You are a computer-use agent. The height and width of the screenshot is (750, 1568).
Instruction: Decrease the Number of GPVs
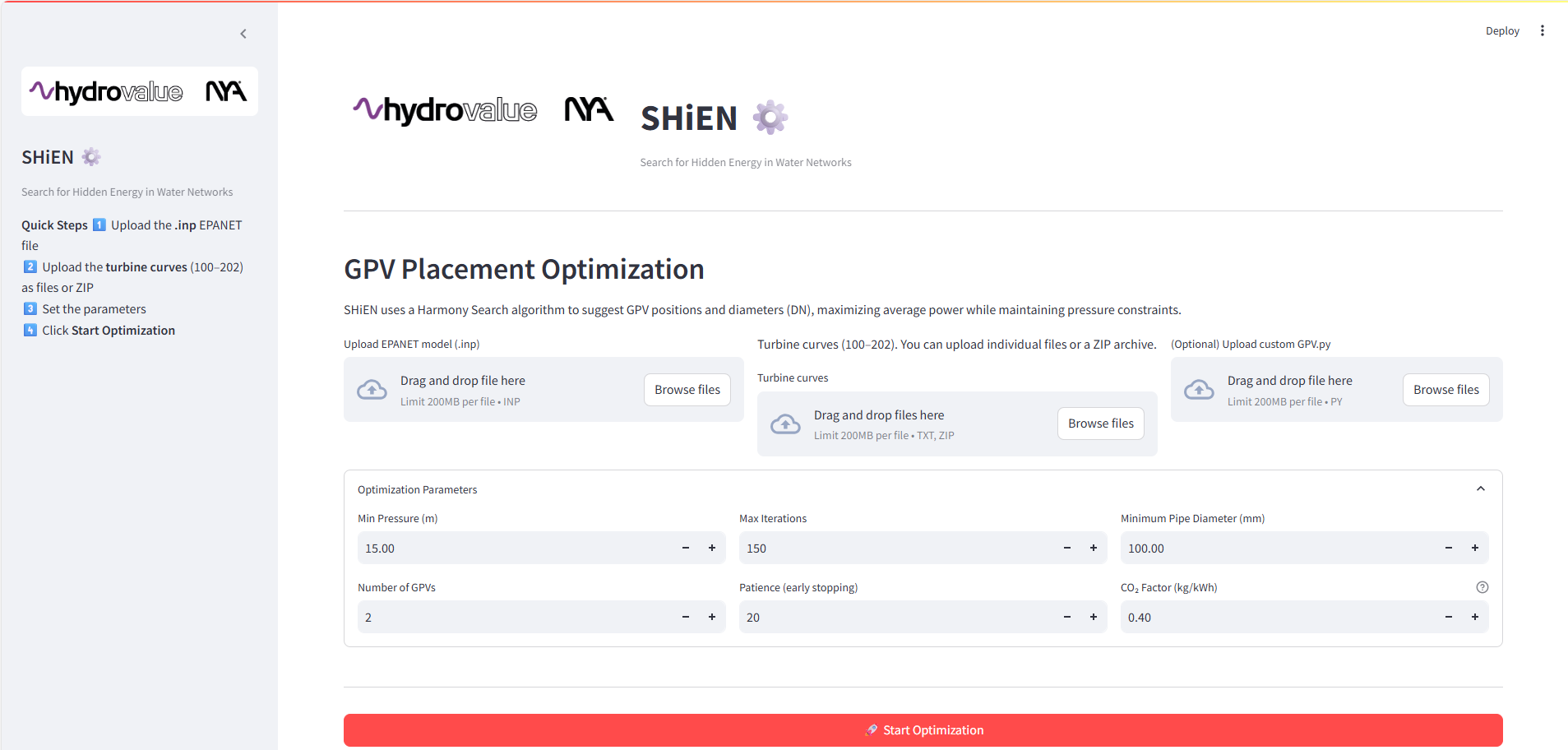[686, 617]
